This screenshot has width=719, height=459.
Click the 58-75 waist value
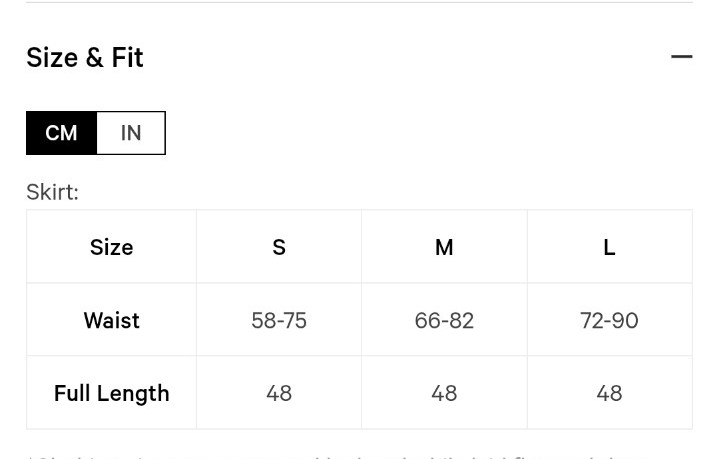pos(279,320)
